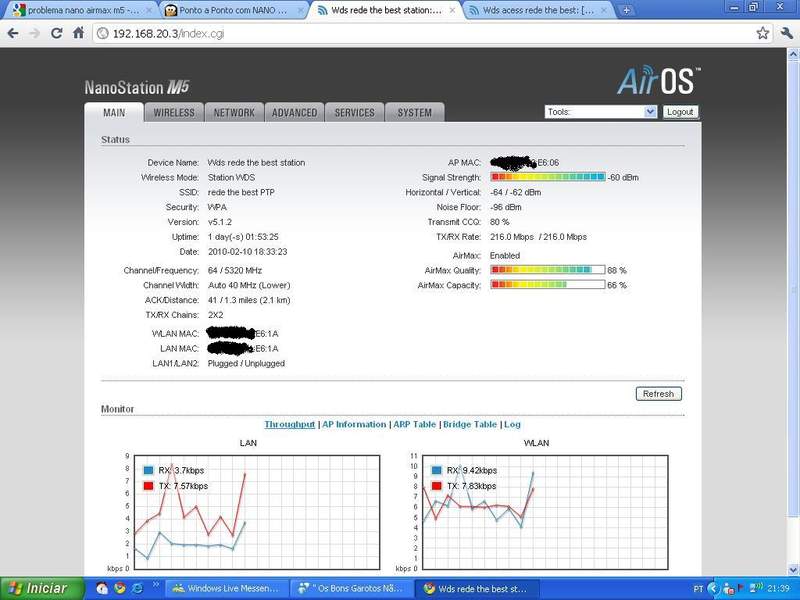Click the wireless network tray icon
Viewport: 800px width, 600px height.
click(x=756, y=588)
